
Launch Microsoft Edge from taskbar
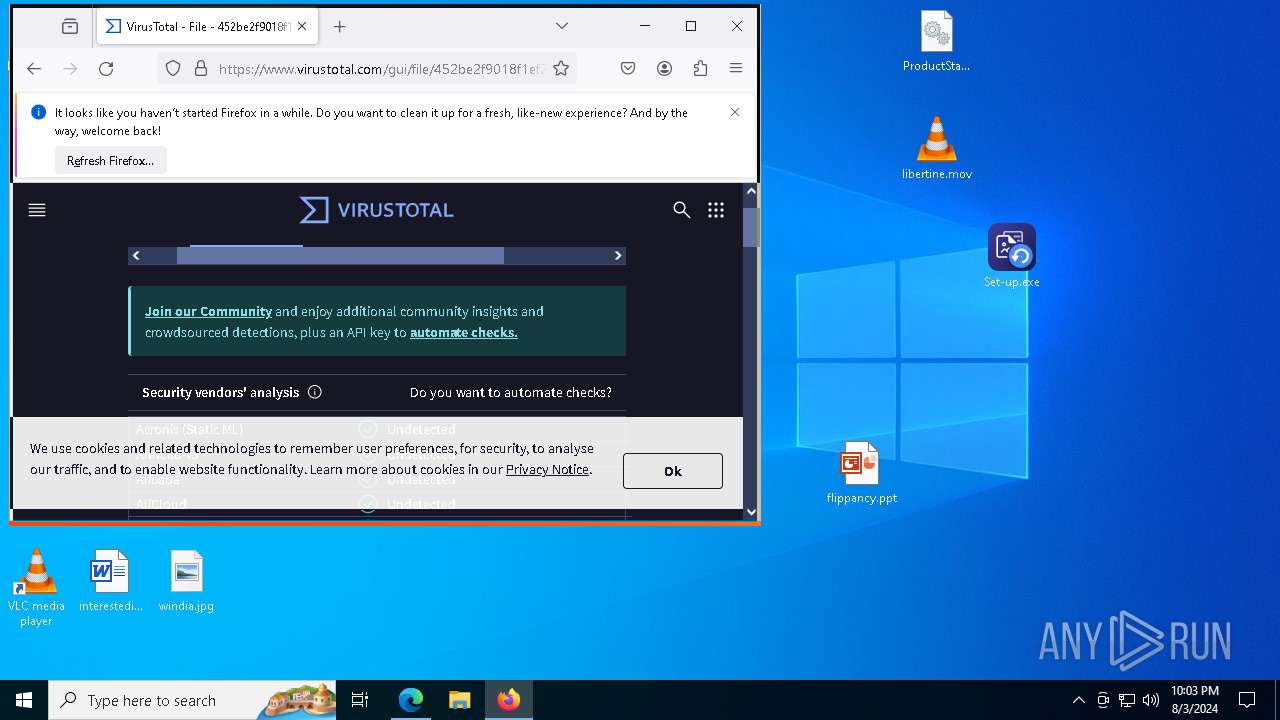click(x=411, y=700)
